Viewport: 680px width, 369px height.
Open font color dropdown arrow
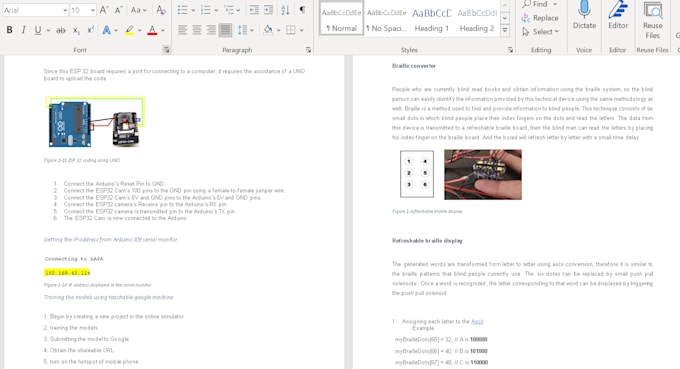pos(163,30)
